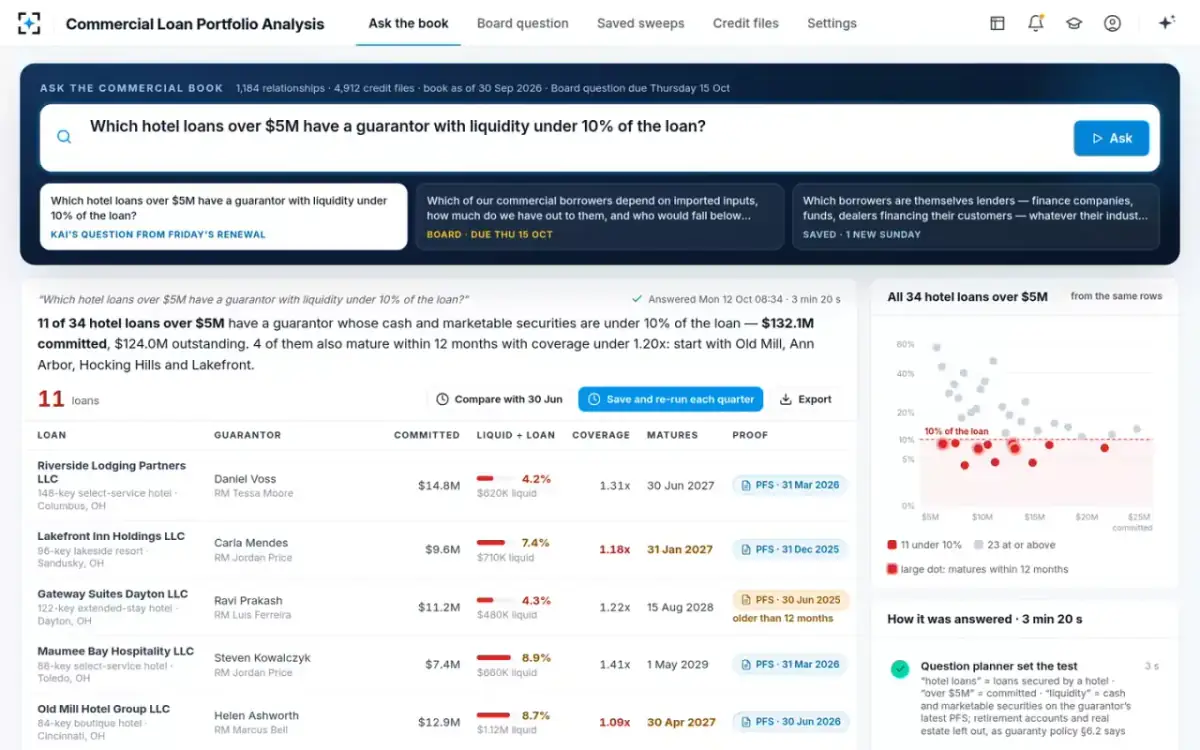The width and height of the screenshot is (1200, 750).
Task: Click maturity 30 Apr 2027
Action: point(681,722)
